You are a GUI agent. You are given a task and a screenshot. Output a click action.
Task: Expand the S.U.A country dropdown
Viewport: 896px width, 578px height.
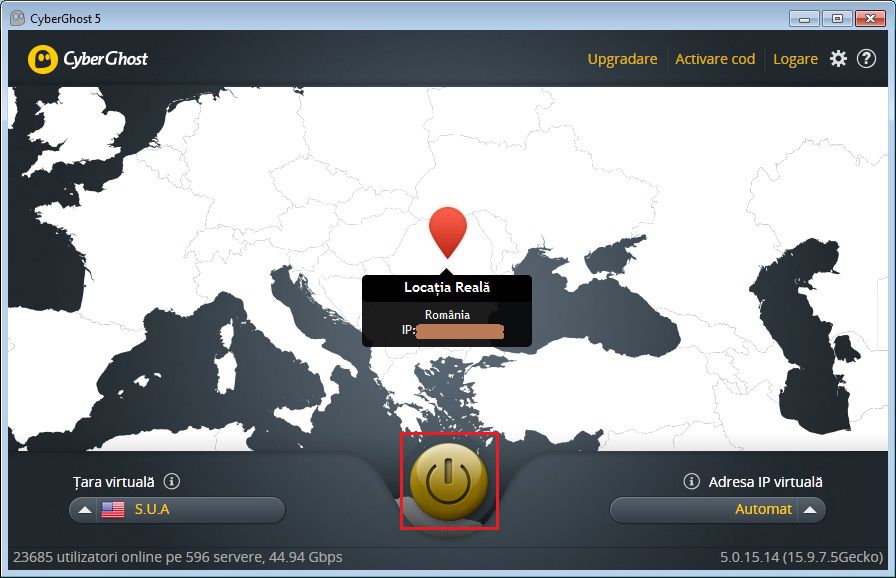(x=177, y=510)
